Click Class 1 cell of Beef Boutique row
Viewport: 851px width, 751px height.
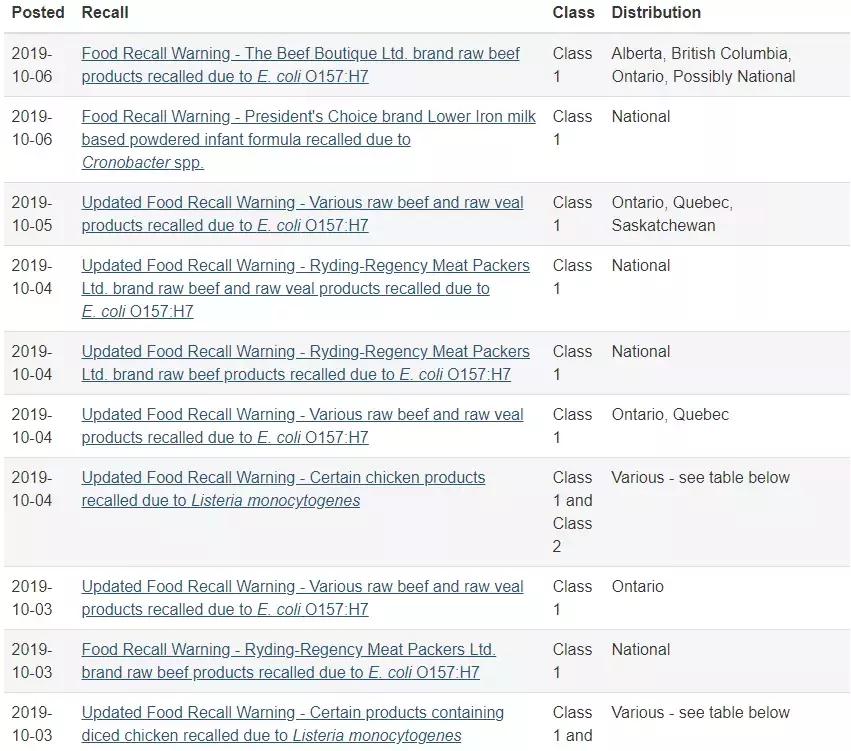[x=572, y=65]
